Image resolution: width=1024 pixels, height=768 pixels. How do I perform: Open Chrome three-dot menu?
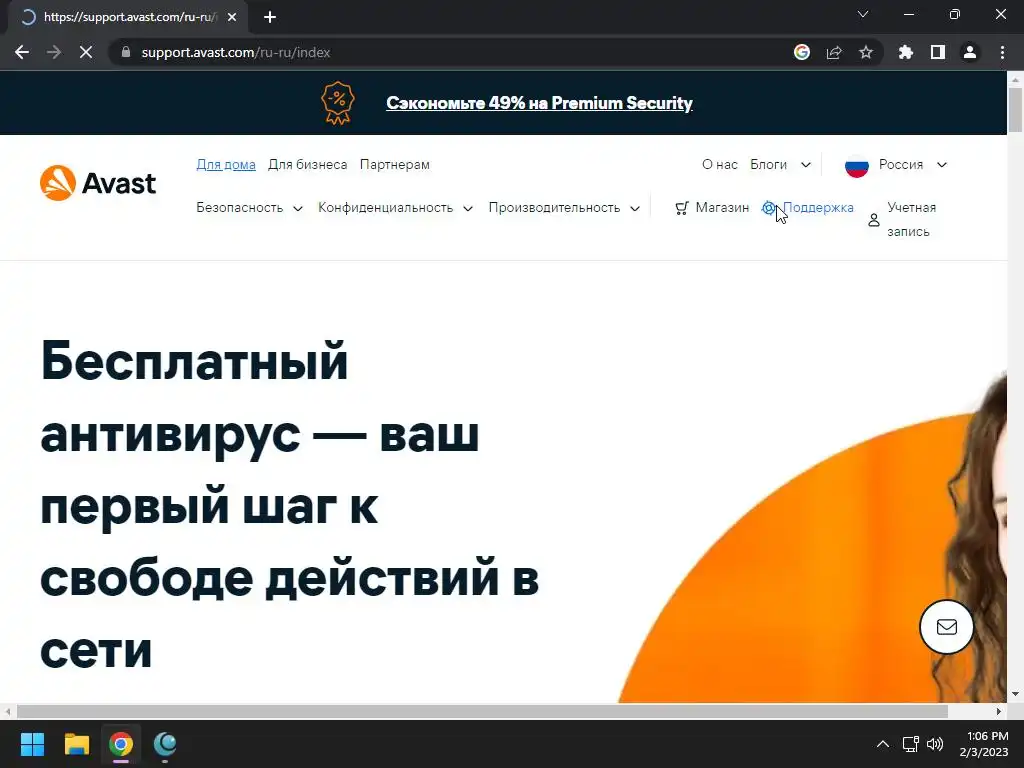coord(1002,52)
